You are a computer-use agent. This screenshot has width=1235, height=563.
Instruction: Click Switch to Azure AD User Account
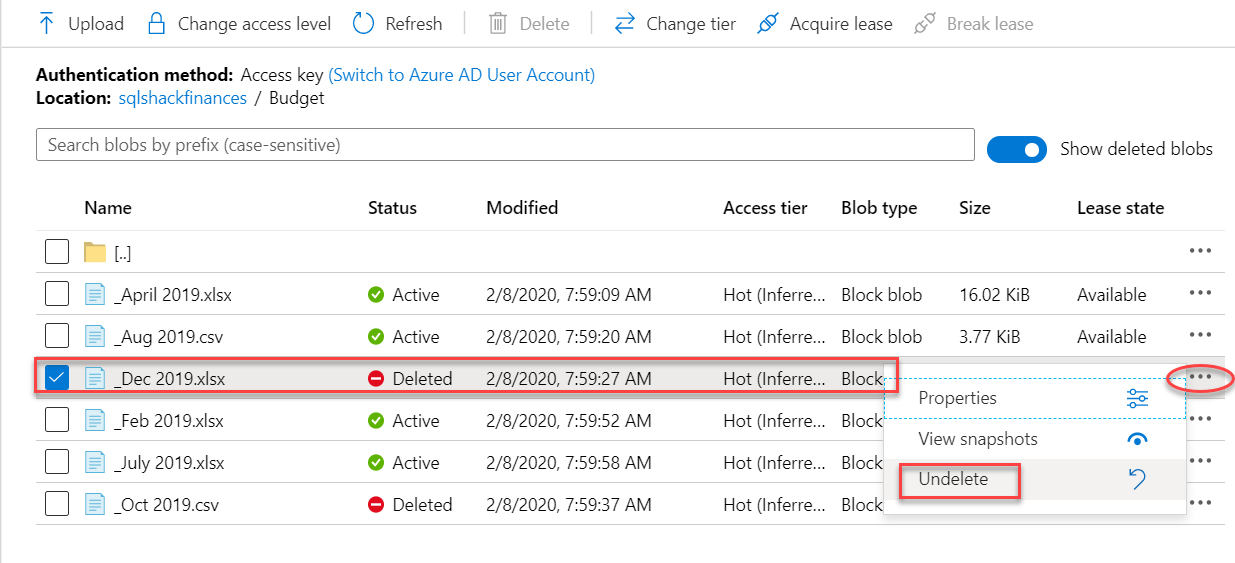461,75
